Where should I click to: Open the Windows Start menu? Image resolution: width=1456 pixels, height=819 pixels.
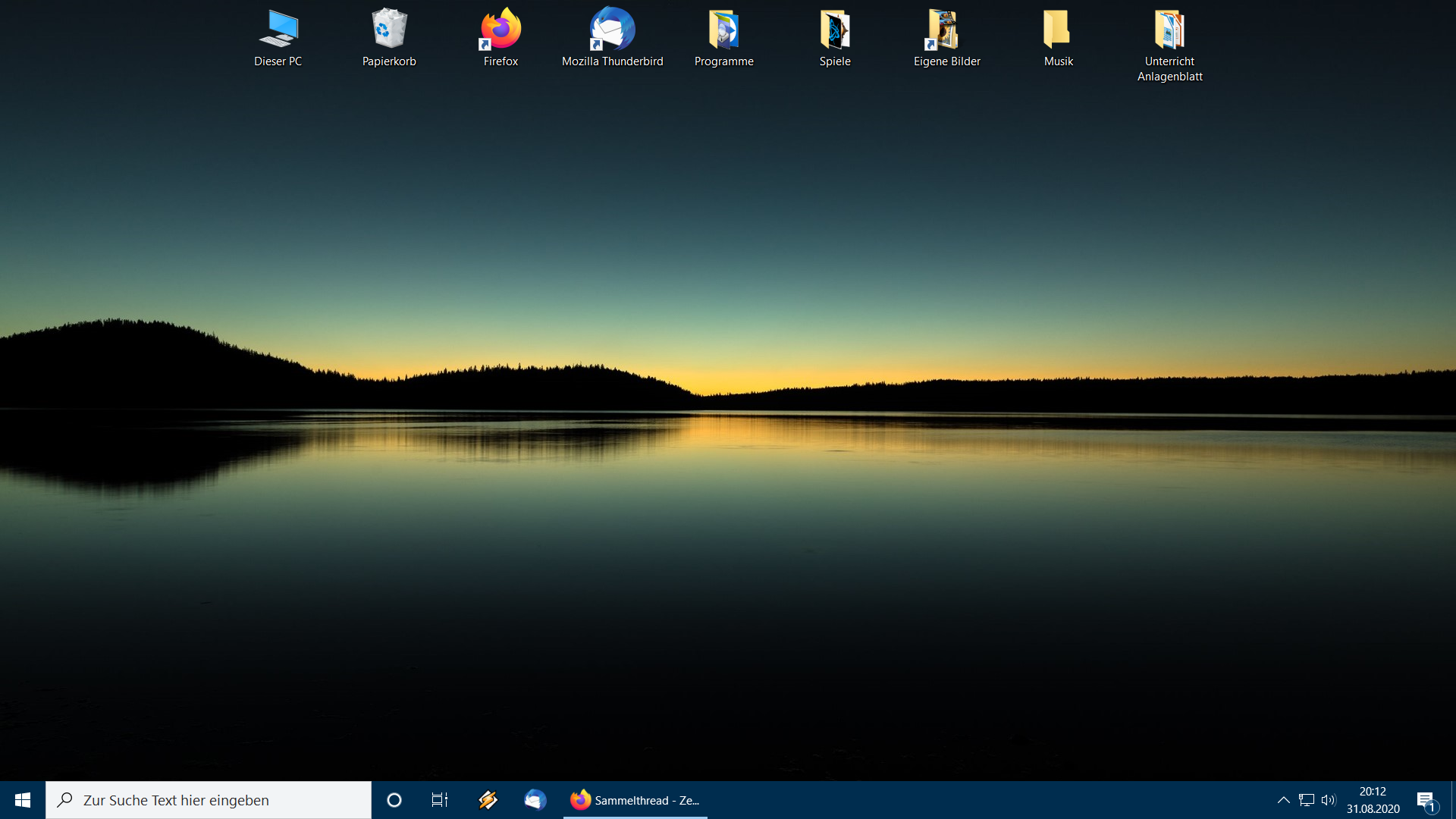click(x=23, y=800)
